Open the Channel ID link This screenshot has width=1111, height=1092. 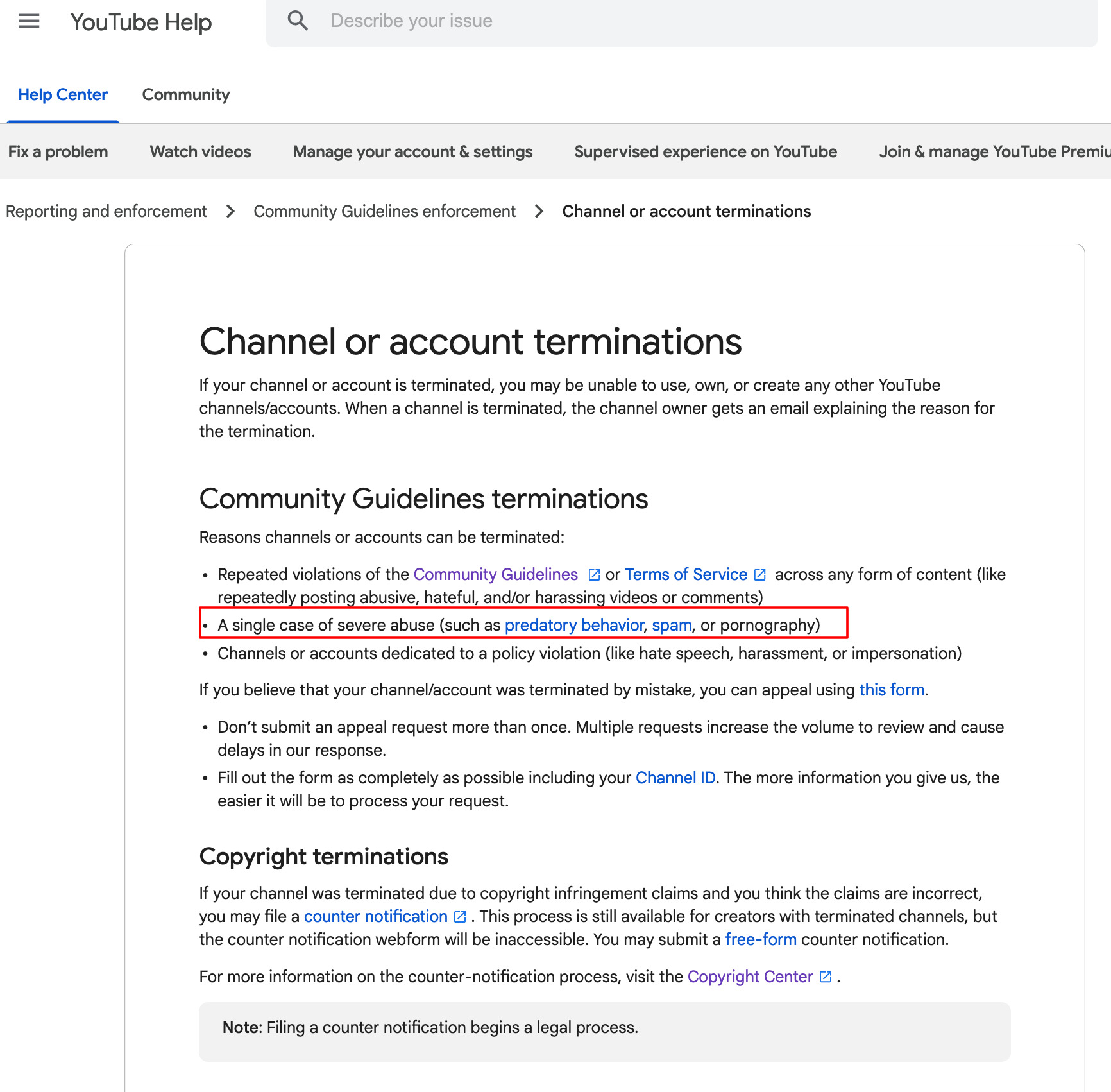[x=675, y=778]
